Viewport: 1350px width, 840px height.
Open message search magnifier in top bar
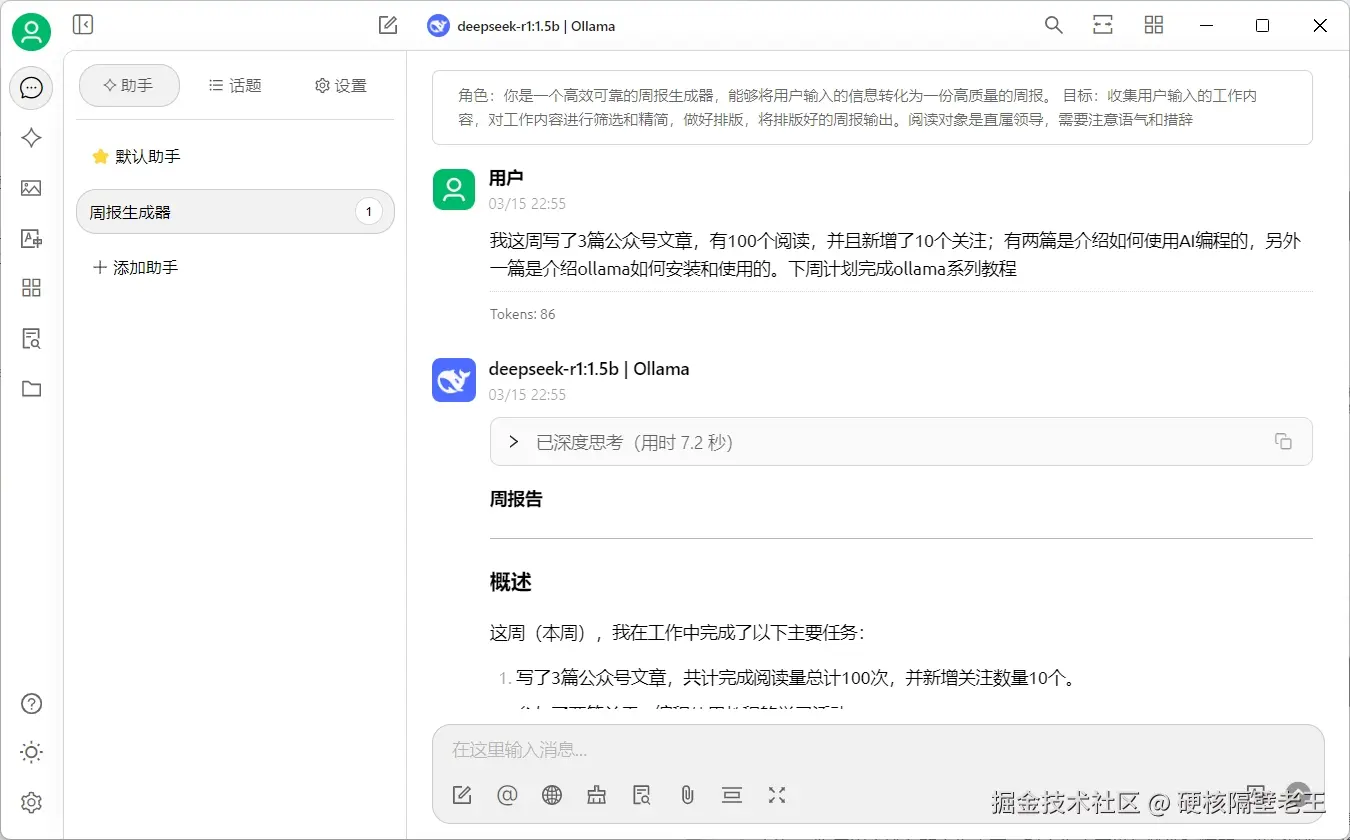click(1053, 25)
